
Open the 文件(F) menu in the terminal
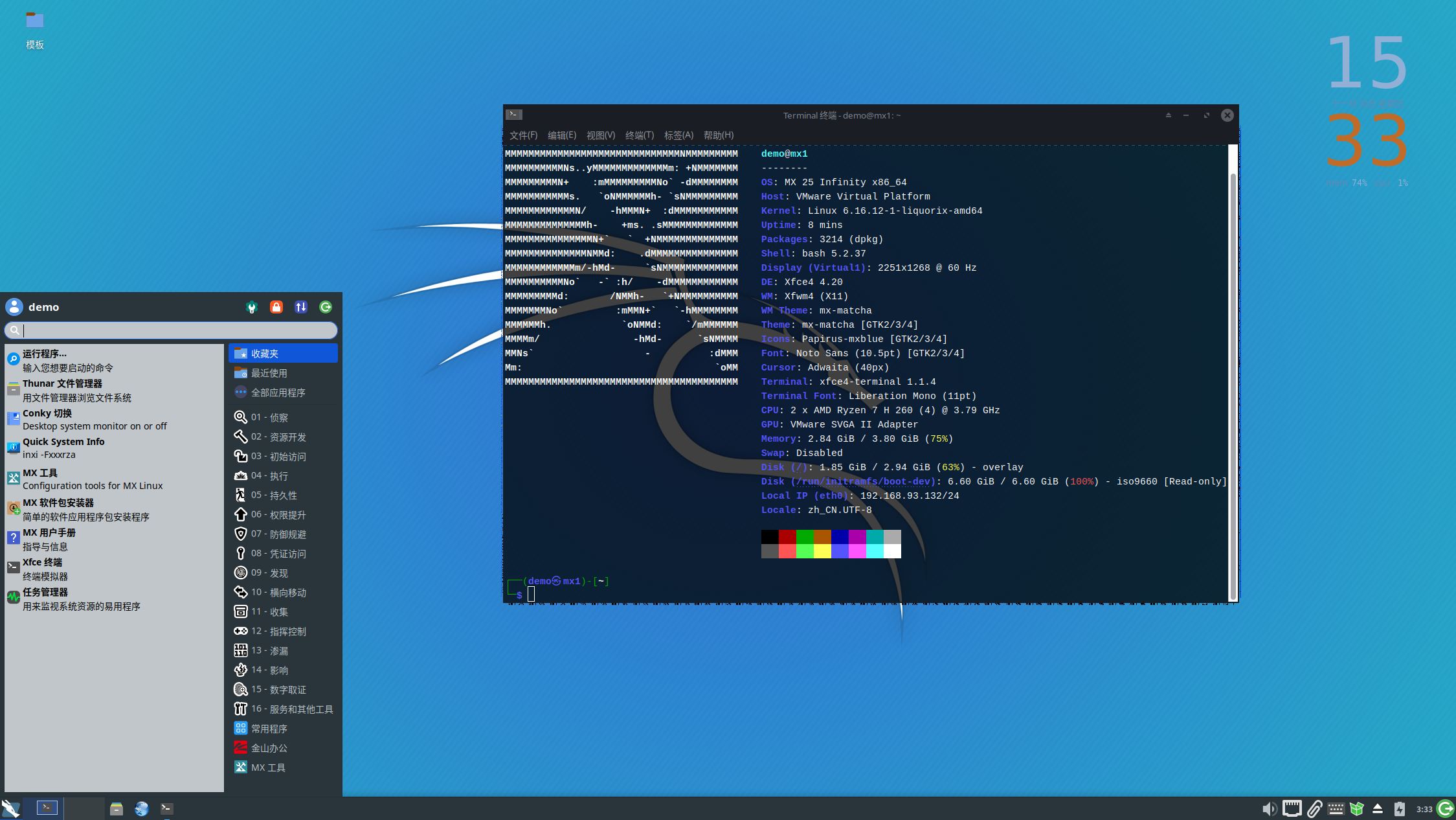pos(523,135)
